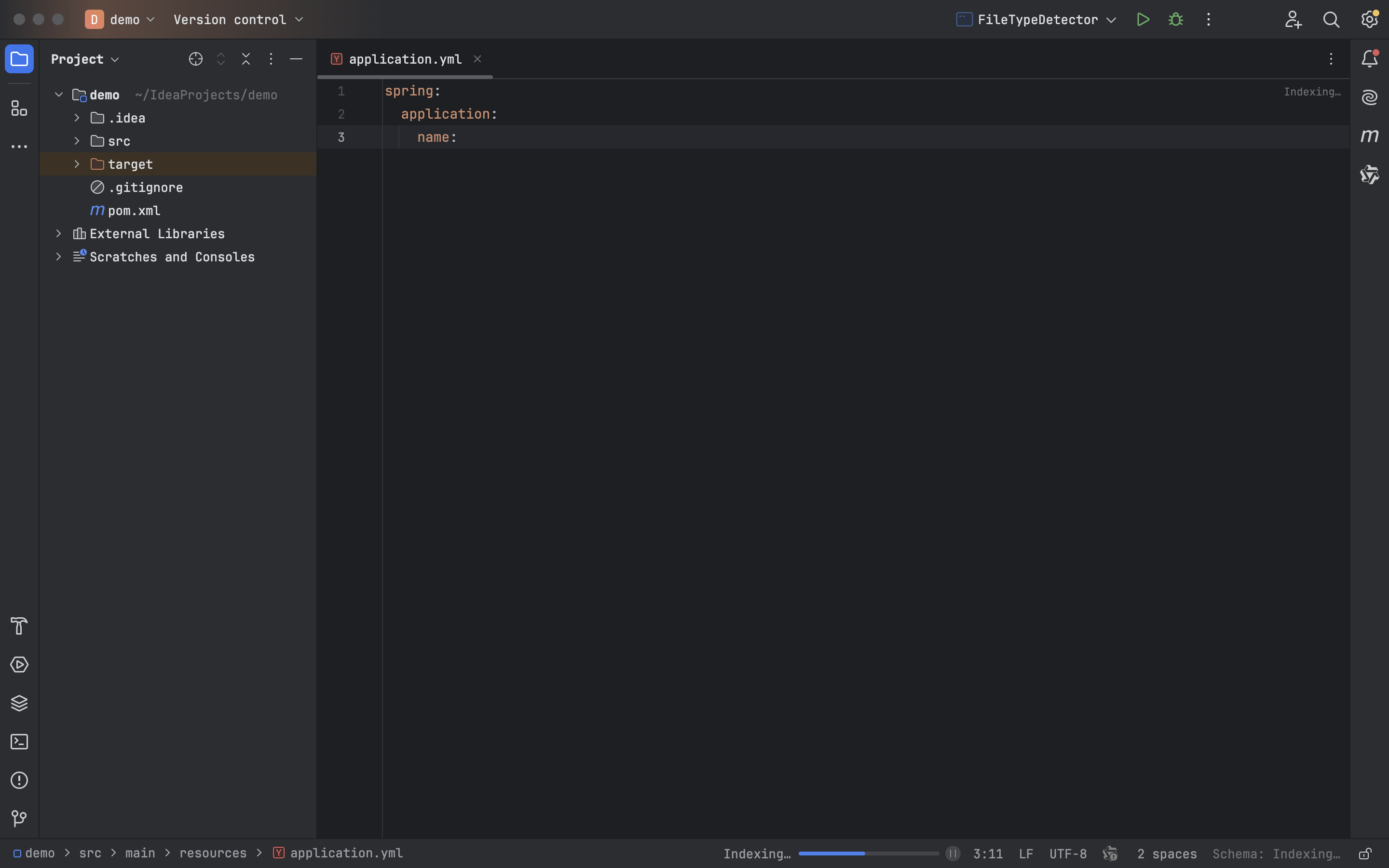
Task: Open the Maven tool window
Action: (x=1370, y=136)
